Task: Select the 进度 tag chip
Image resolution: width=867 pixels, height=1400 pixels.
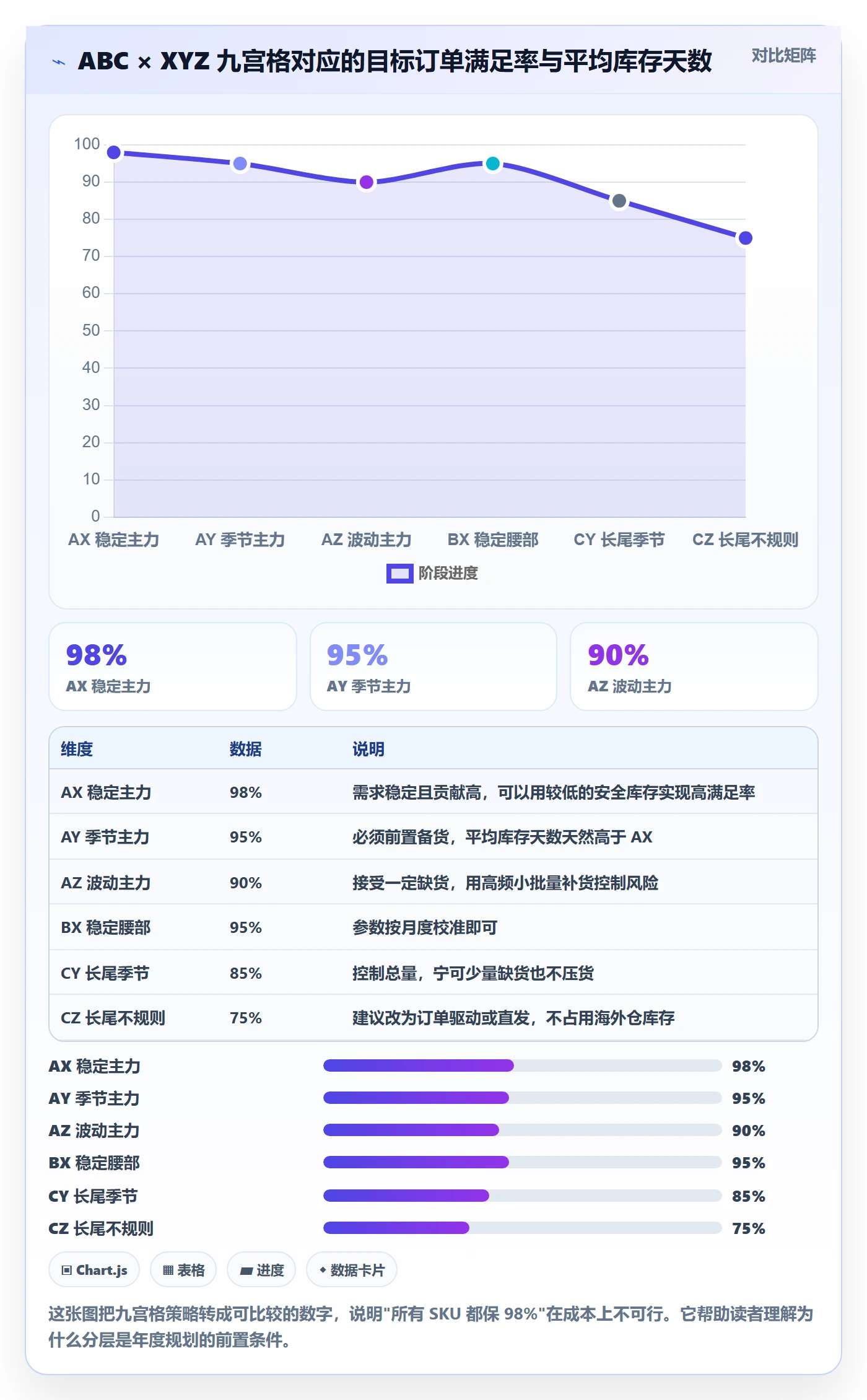Action: pos(261,1270)
